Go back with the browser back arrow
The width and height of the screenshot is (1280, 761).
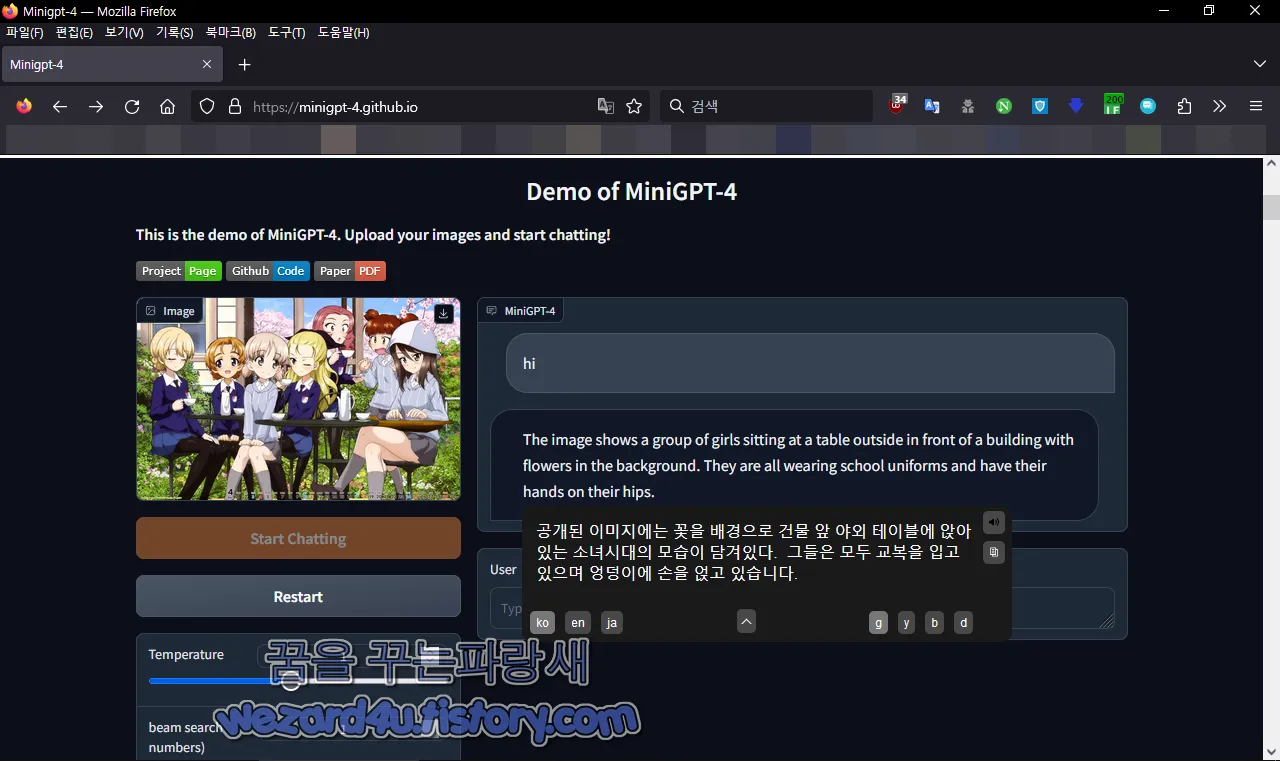tap(60, 106)
